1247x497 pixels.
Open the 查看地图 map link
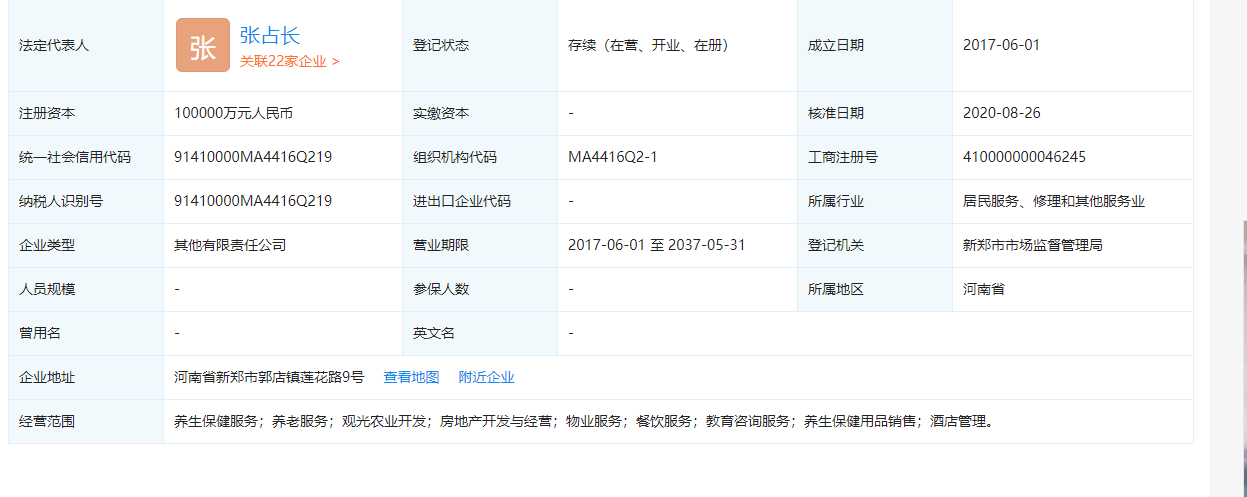[411, 377]
